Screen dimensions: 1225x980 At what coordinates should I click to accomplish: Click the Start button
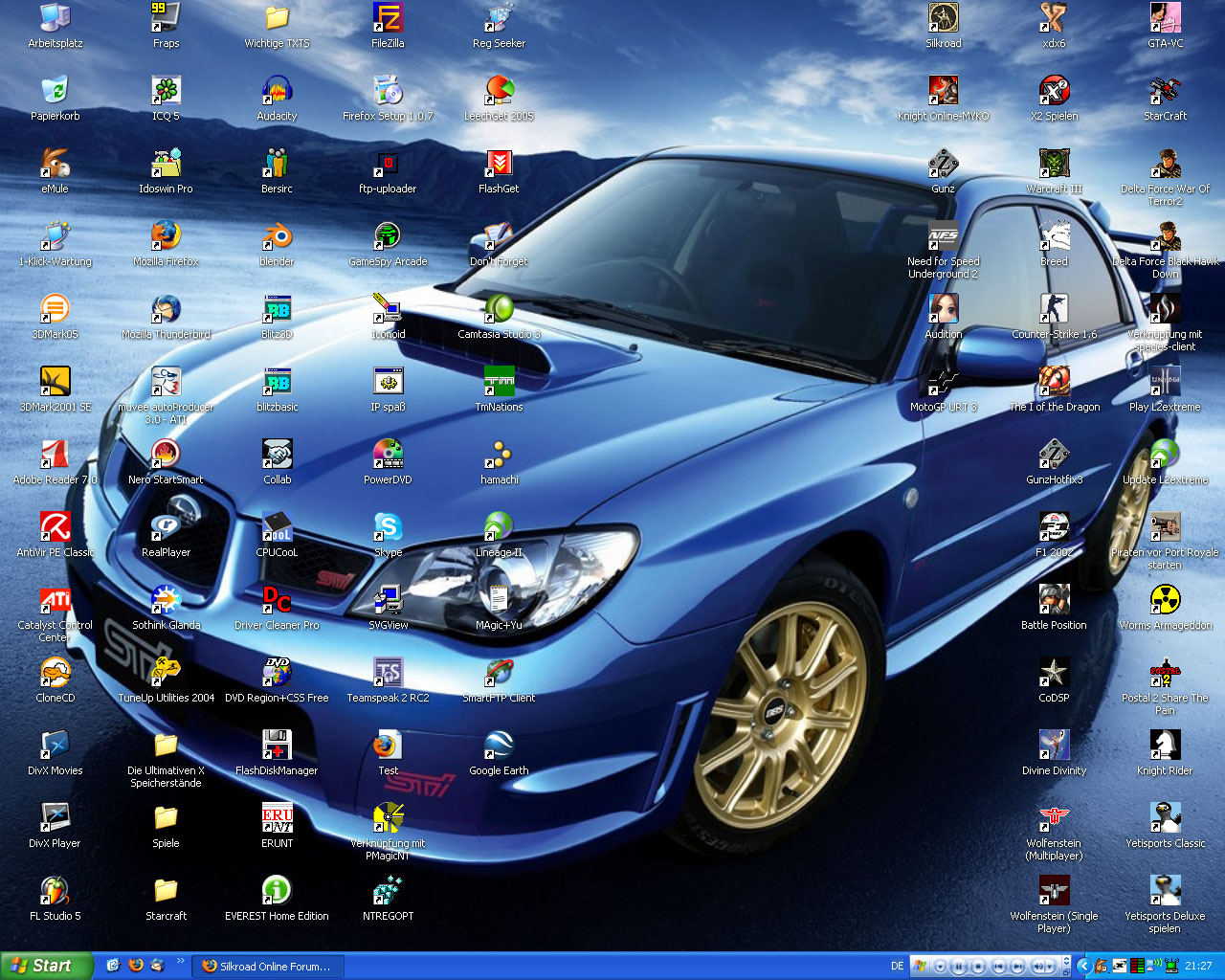click(x=46, y=966)
